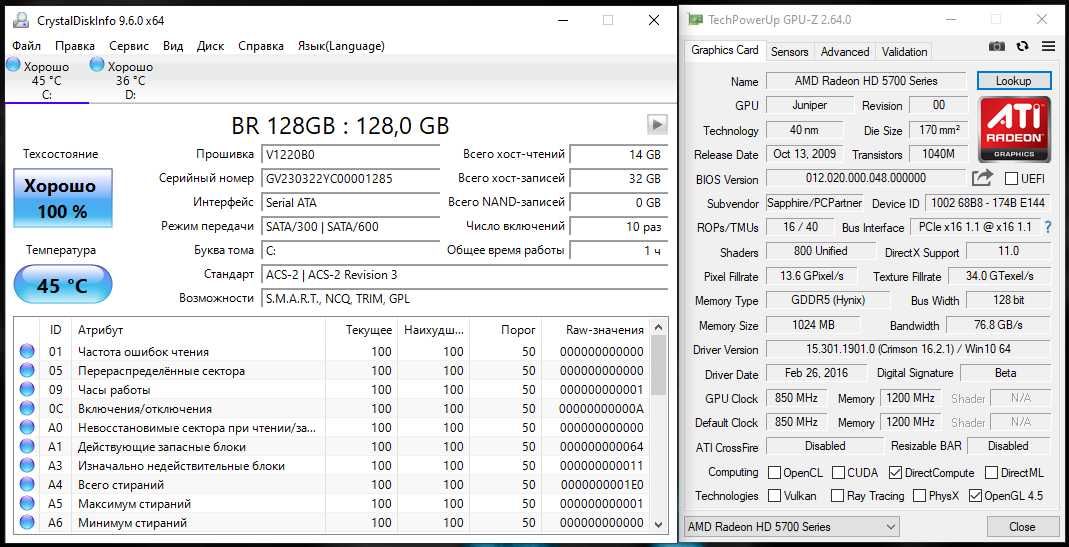
Task: Select drive D: status orb
Action: tap(97, 65)
